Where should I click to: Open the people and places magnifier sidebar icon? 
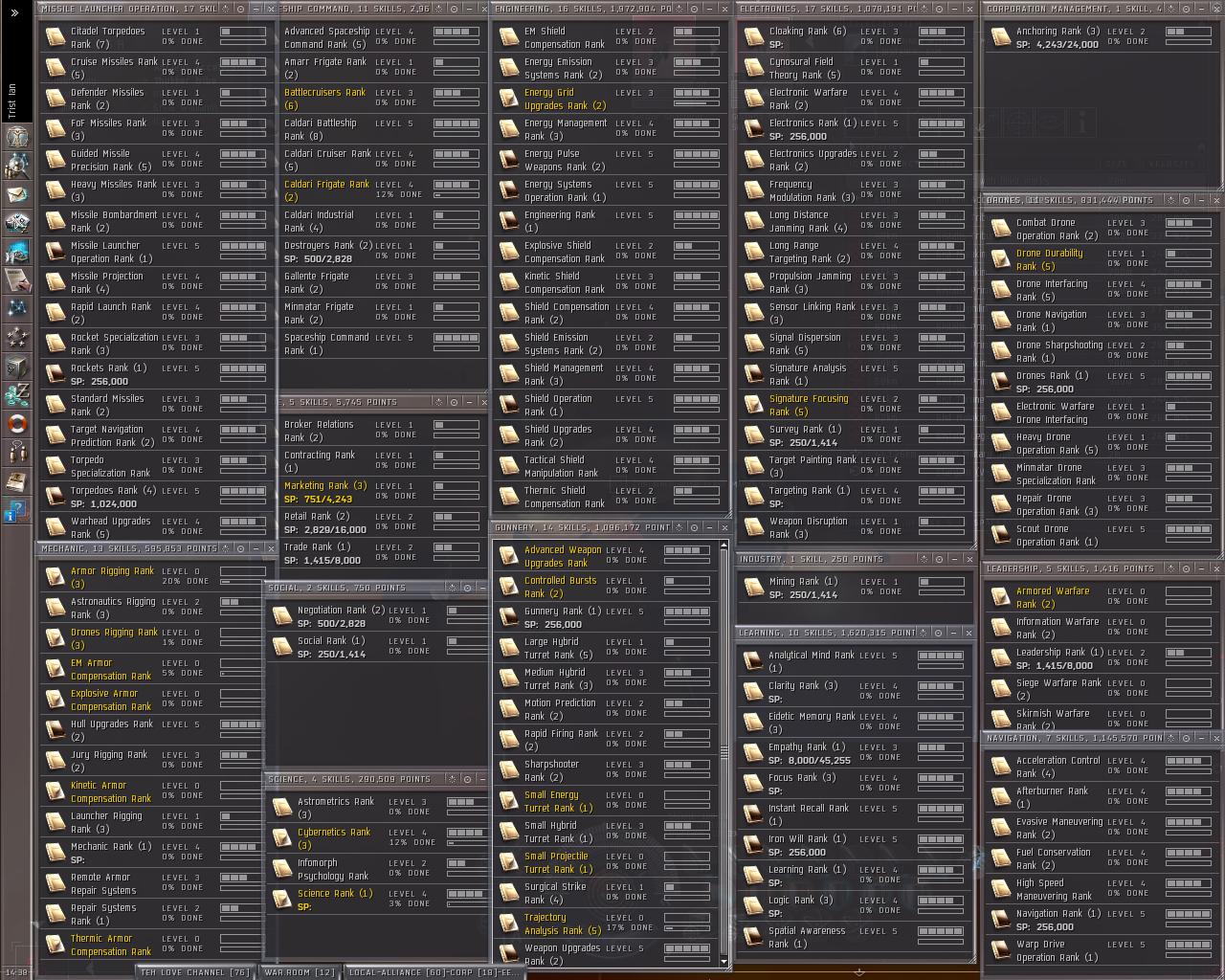click(x=16, y=166)
